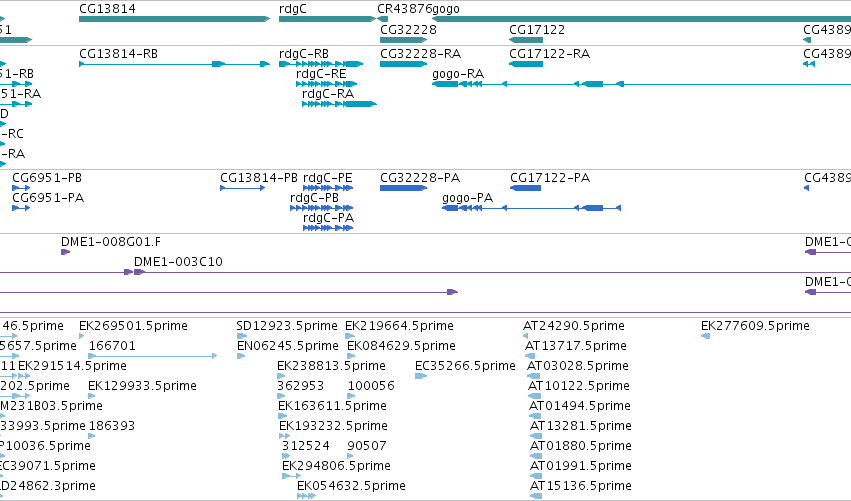Click EK291514.5prime EST label
The image size is (851, 501).
click(x=72, y=366)
